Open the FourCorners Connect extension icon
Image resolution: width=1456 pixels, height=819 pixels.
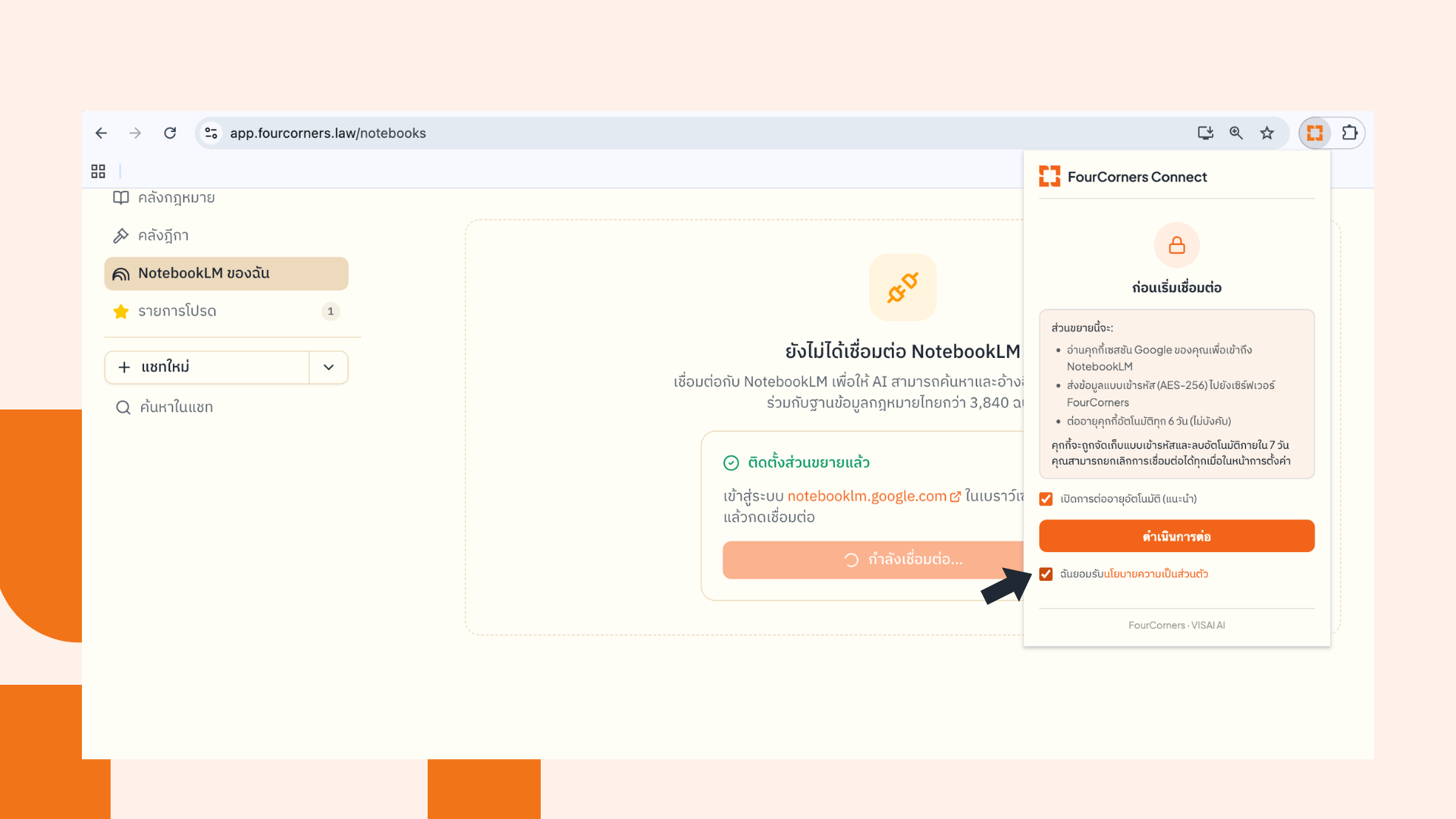[x=1315, y=133]
